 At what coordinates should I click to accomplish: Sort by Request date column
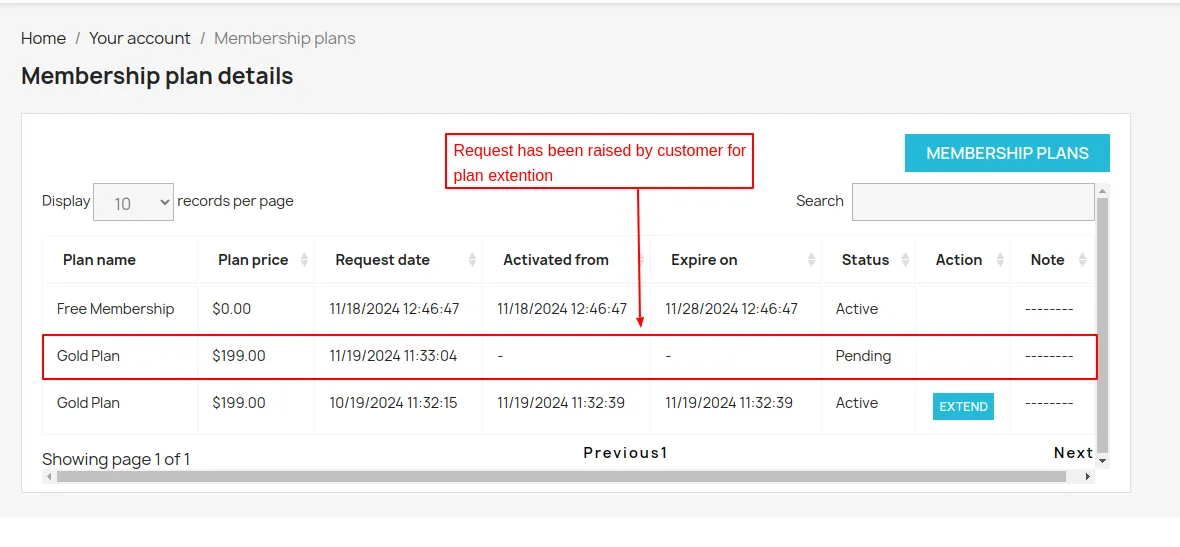382,260
